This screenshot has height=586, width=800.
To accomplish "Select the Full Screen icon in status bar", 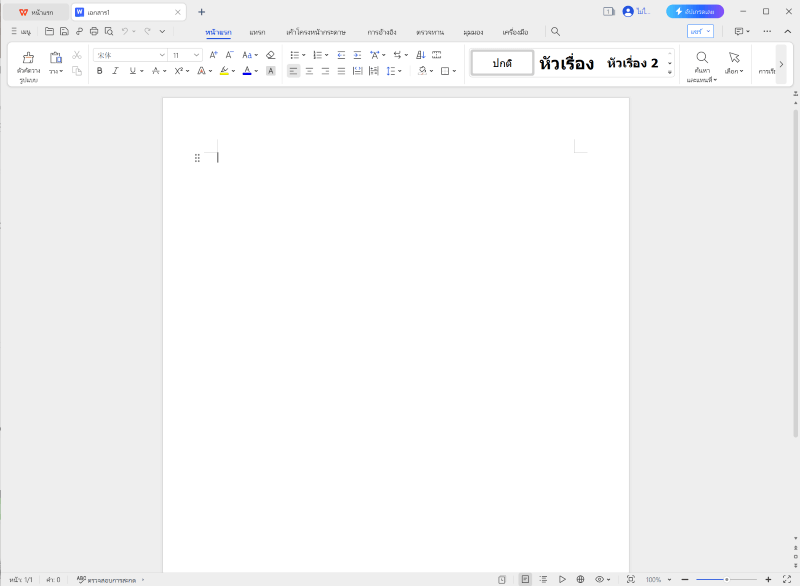I will click(631, 578).
